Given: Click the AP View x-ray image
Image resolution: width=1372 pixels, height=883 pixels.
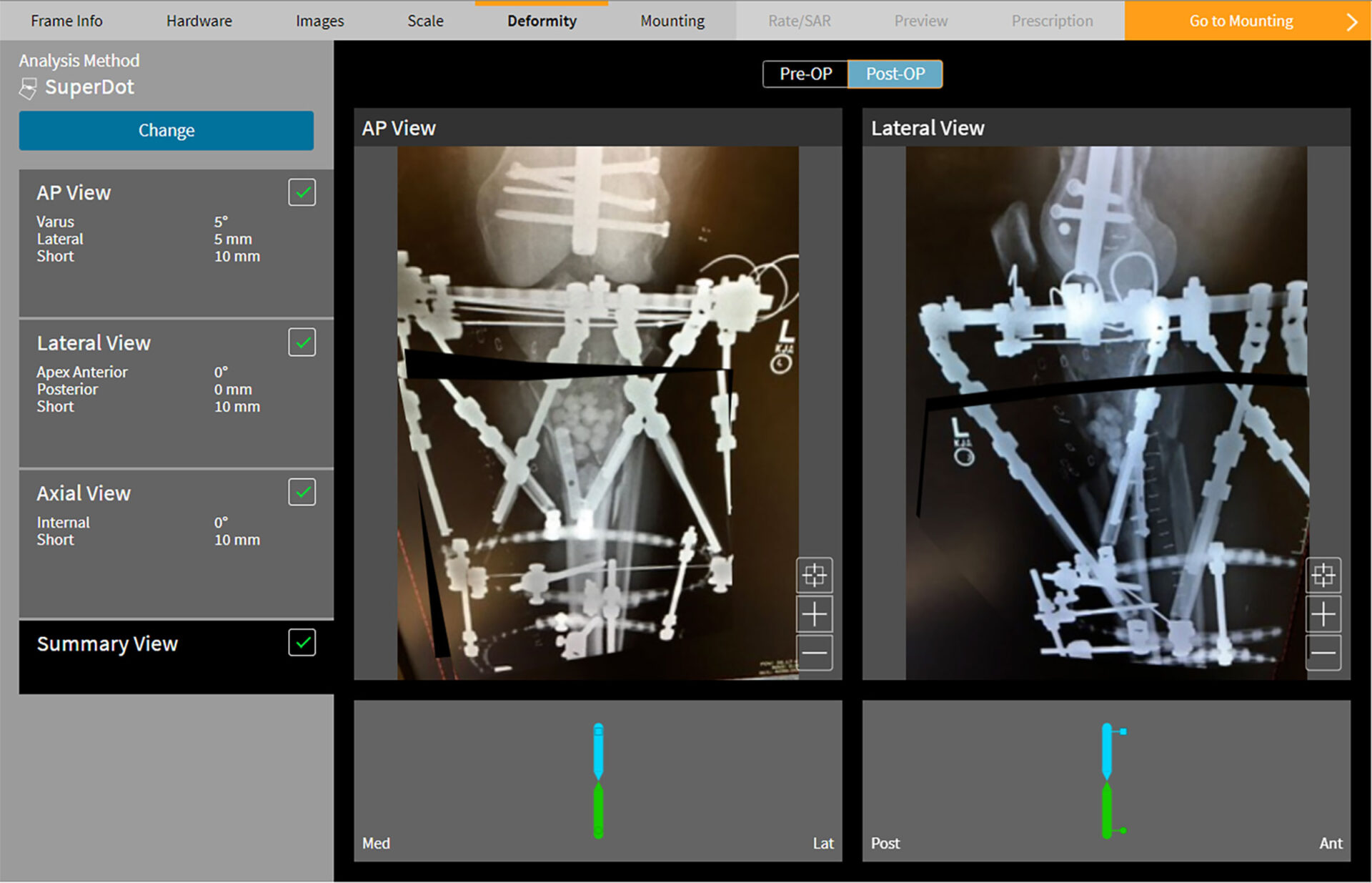Looking at the screenshot, I should point(597,413).
